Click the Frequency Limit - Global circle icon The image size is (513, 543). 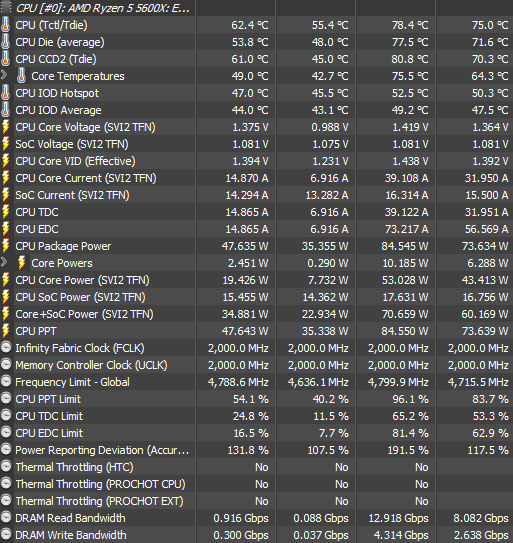[6, 381]
